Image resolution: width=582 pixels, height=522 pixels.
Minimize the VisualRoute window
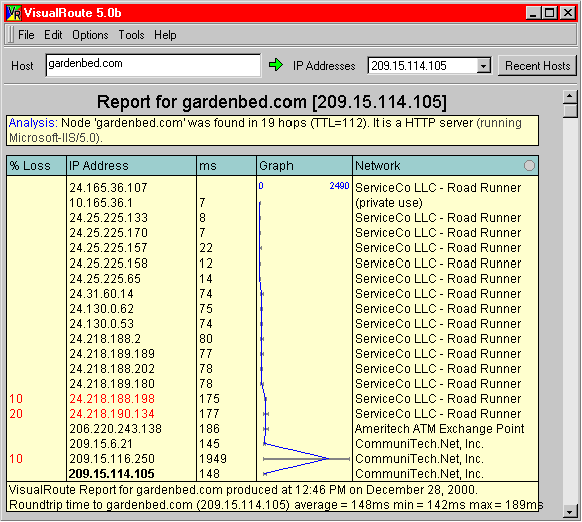point(534,13)
